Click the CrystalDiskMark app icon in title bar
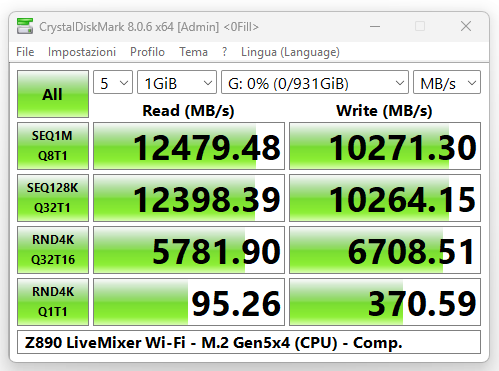This screenshot has width=499, height=371. pyautogui.click(x=25, y=26)
